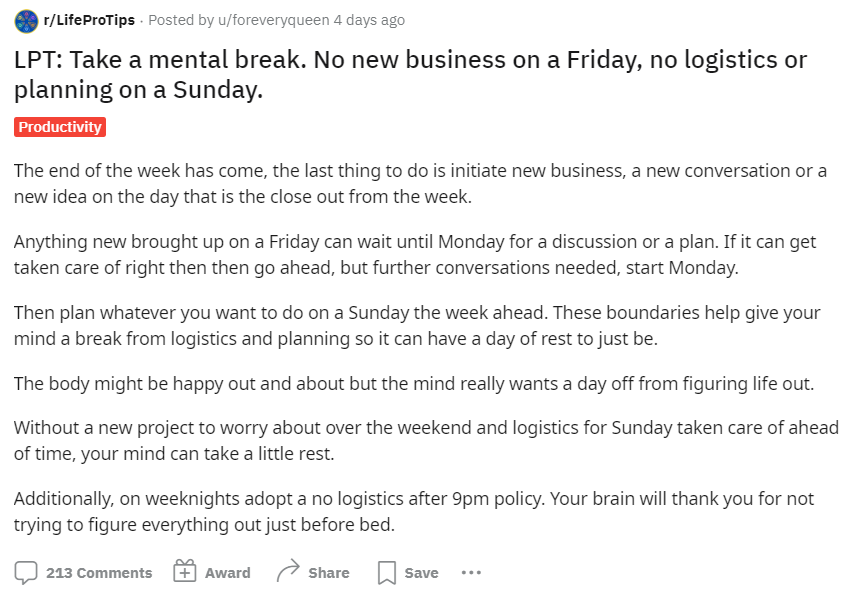Open the '213 Comments' label
Screen dimensions: 849x603
coord(99,573)
